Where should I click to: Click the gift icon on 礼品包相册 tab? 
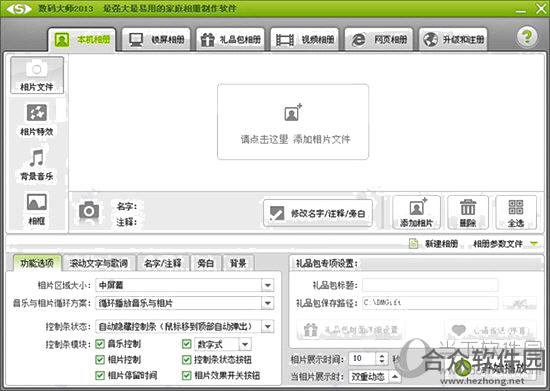coord(207,40)
